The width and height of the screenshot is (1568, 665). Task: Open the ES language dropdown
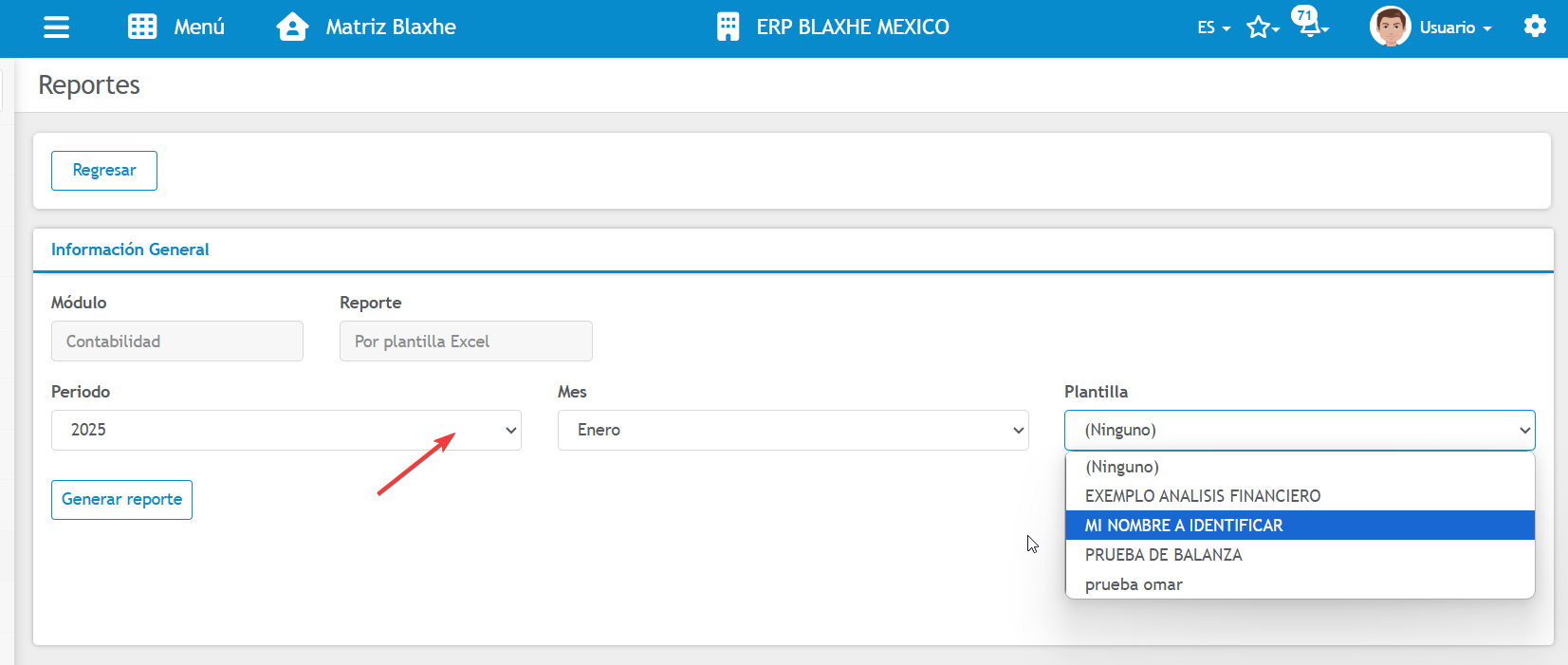click(x=1213, y=28)
